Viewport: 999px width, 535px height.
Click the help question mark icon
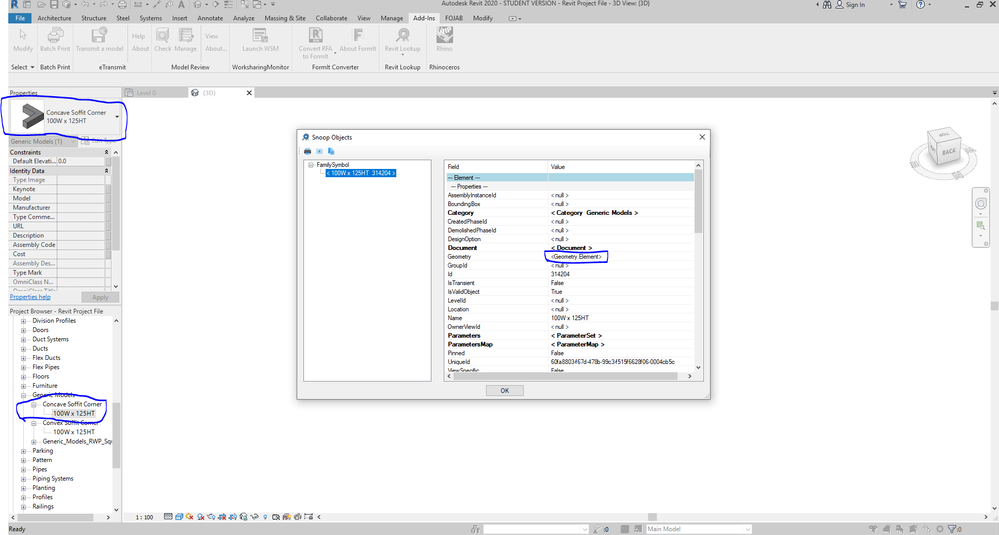(x=920, y=4)
